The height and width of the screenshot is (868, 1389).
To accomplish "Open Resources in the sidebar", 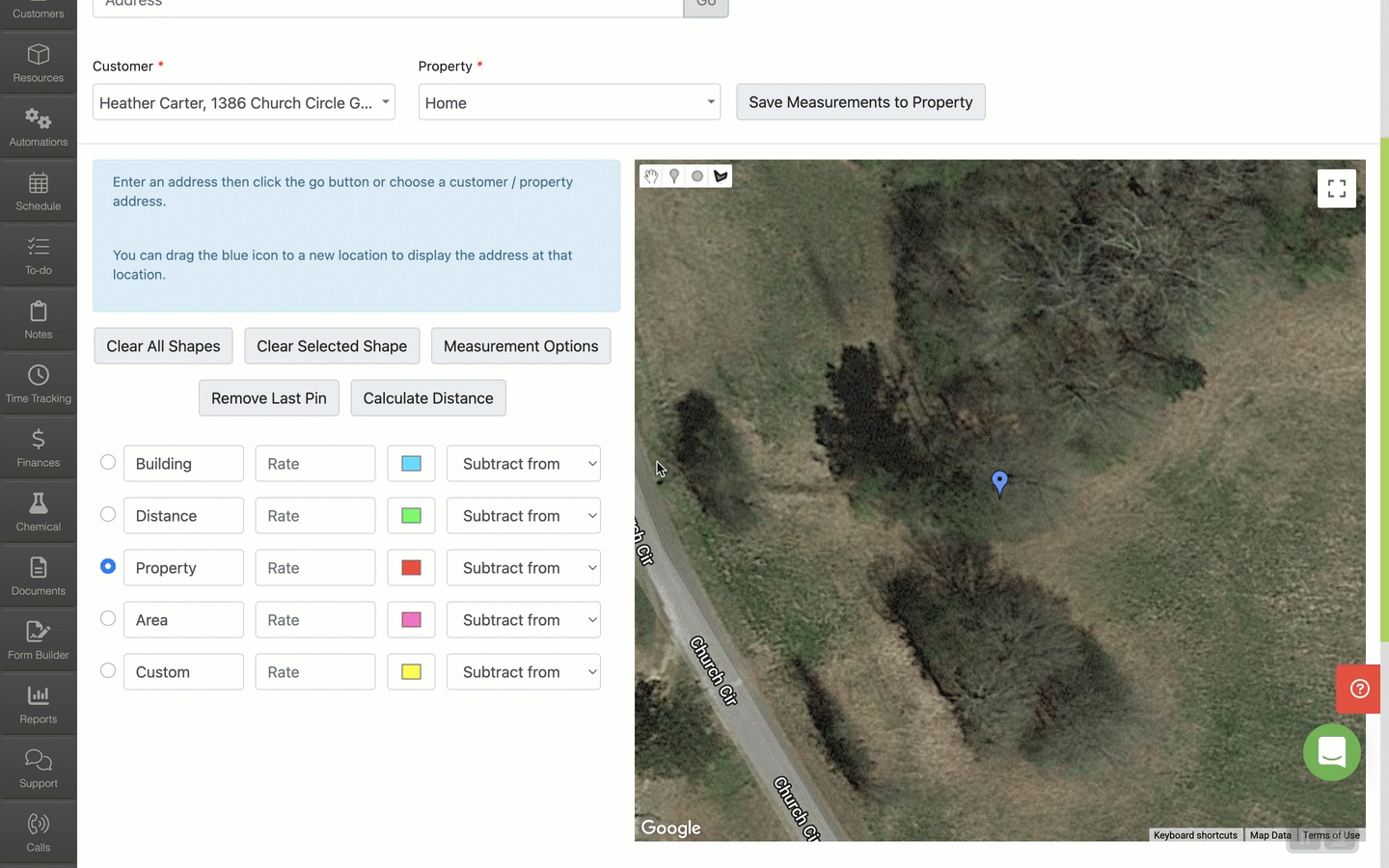I will tap(39, 63).
